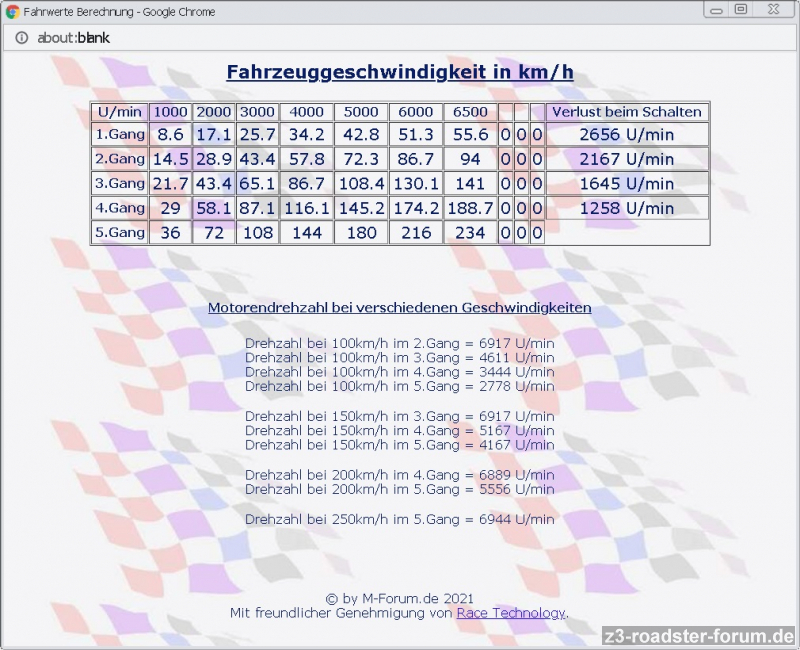Click the z3-roadster-forum.de watermark
This screenshot has width=800, height=650.
pyautogui.click(x=699, y=636)
